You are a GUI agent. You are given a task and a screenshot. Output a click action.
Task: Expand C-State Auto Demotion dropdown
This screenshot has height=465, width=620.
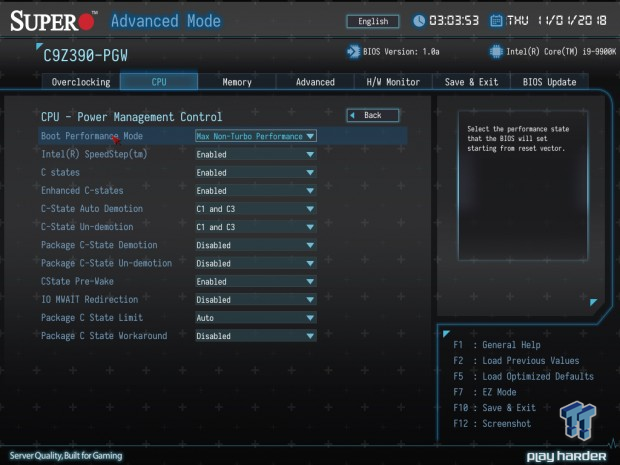tap(256, 209)
